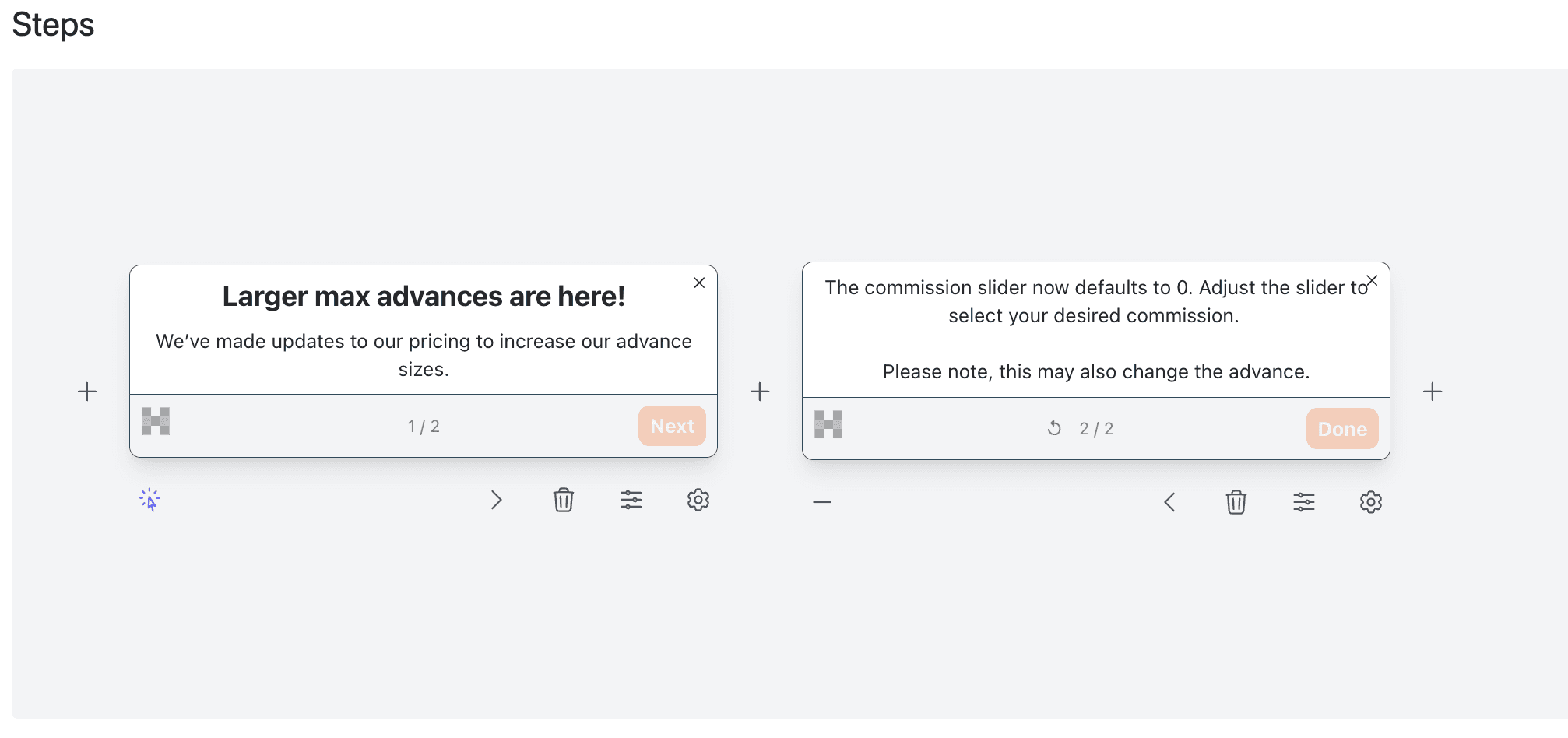The width and height of the screenshot is (1568, 738).
Task: Click the restart icon beside 2 / 2
Action: point(1054,428)
